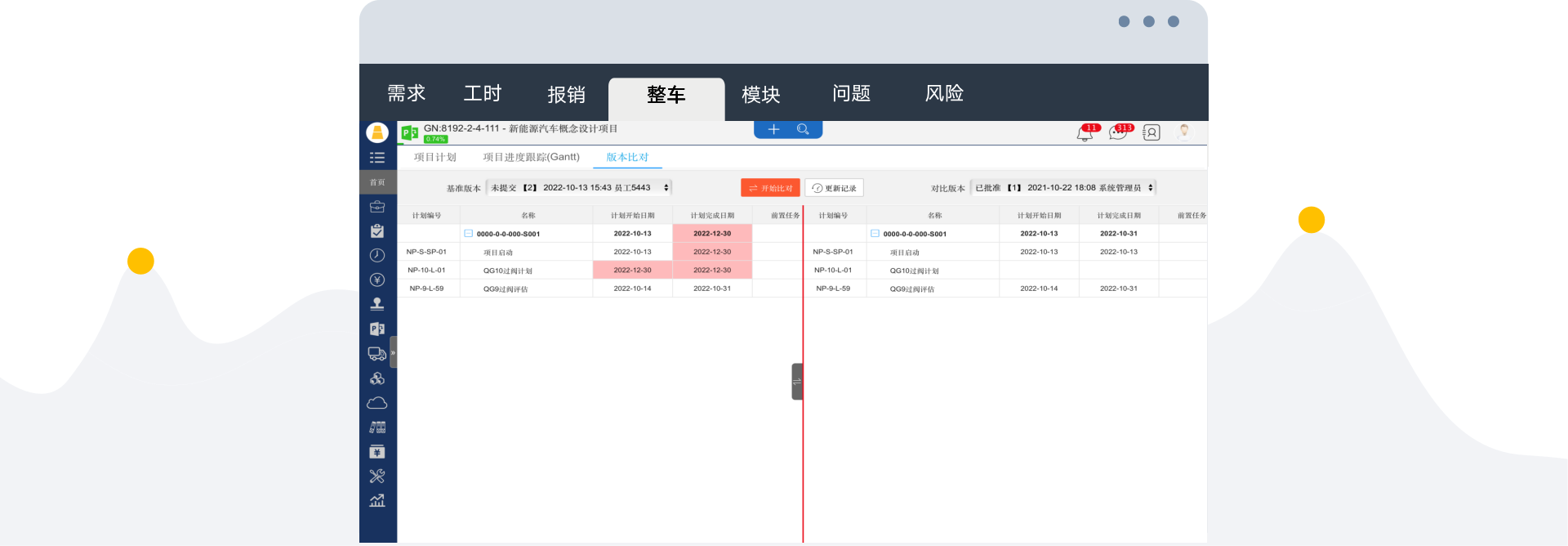This screenshot has height=546, width=1568.
Task: Click the 首页 sidebar item
Action: coord(377,182)
